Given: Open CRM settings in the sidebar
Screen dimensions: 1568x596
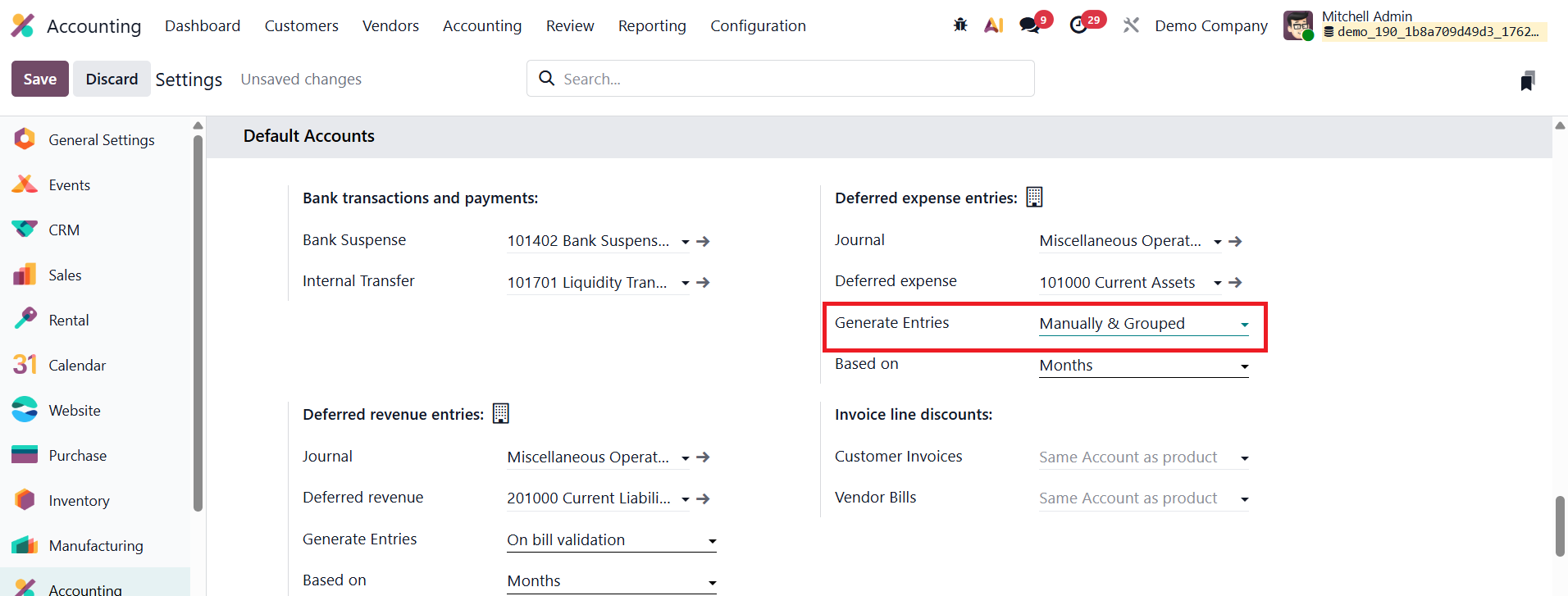Looking at the screenshot, I should pyautogui.click(x=64, y=230).
